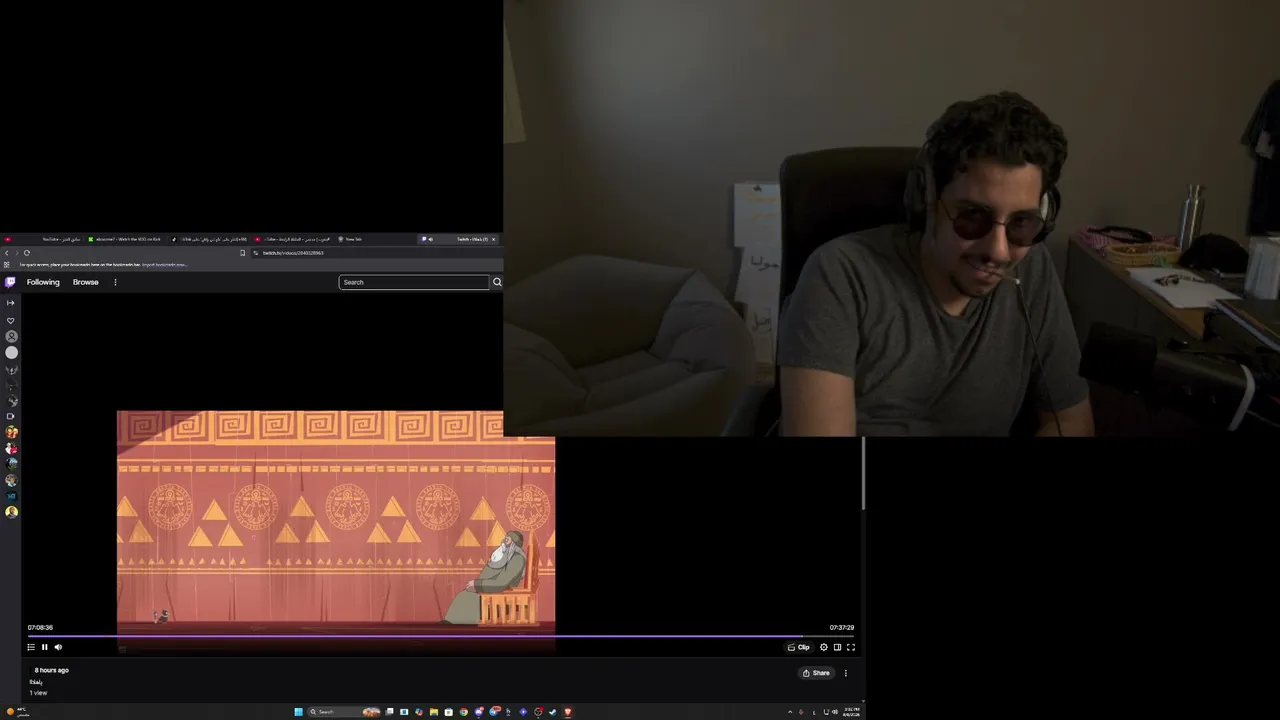Mute the Twitch tab using its speaker icon
1280x720 pixels.
click(431, 239)
